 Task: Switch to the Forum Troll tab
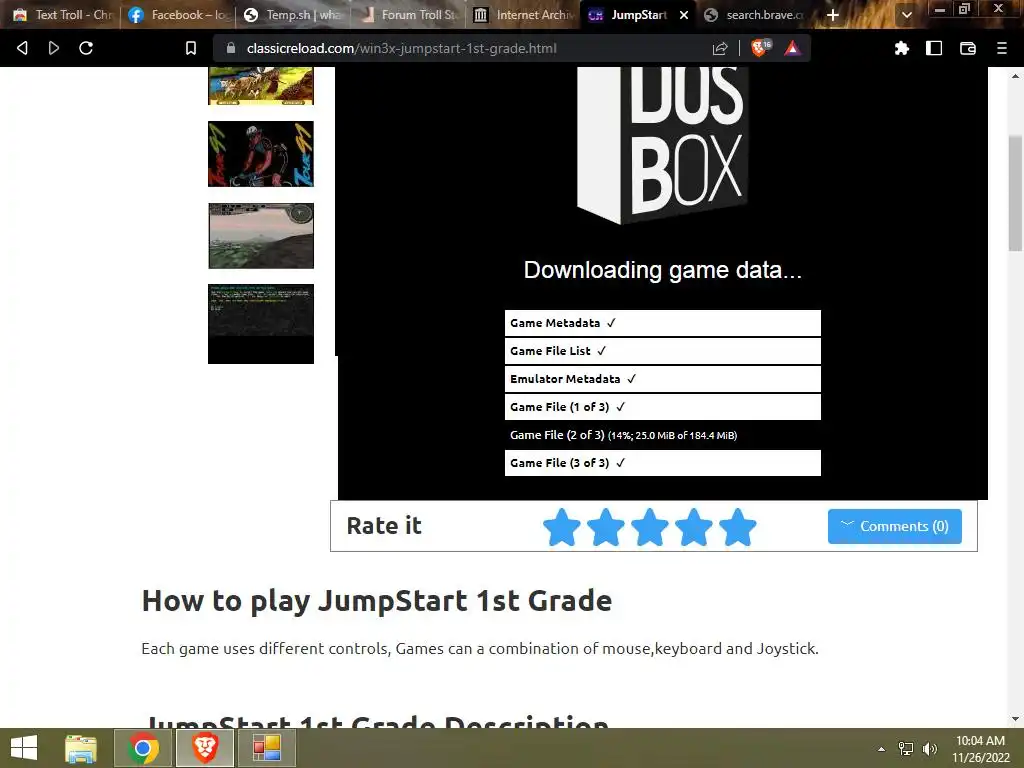[x=409, y=14]
